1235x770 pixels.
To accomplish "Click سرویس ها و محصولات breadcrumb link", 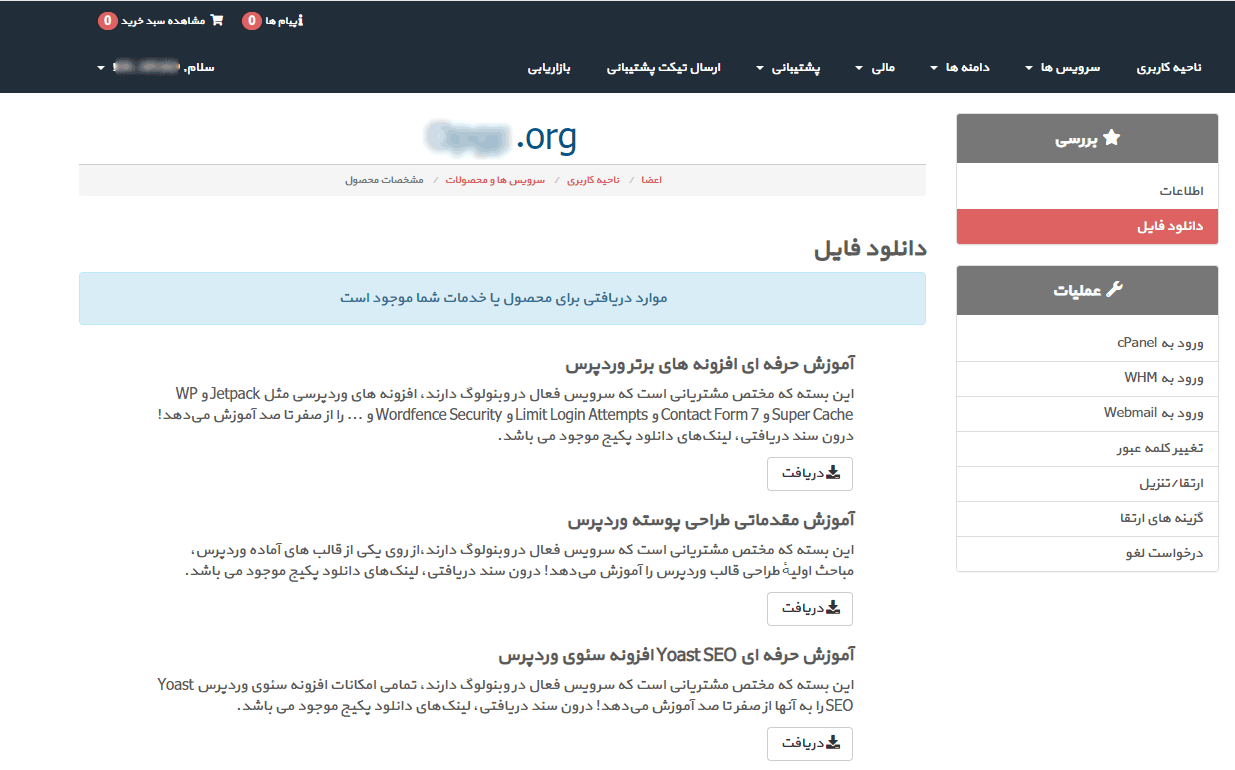I will click(x=495, y=180).
